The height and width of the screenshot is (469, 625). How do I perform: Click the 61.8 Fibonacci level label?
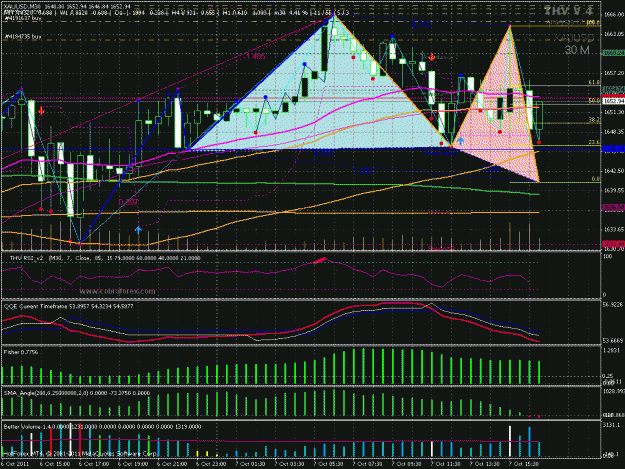594,82
